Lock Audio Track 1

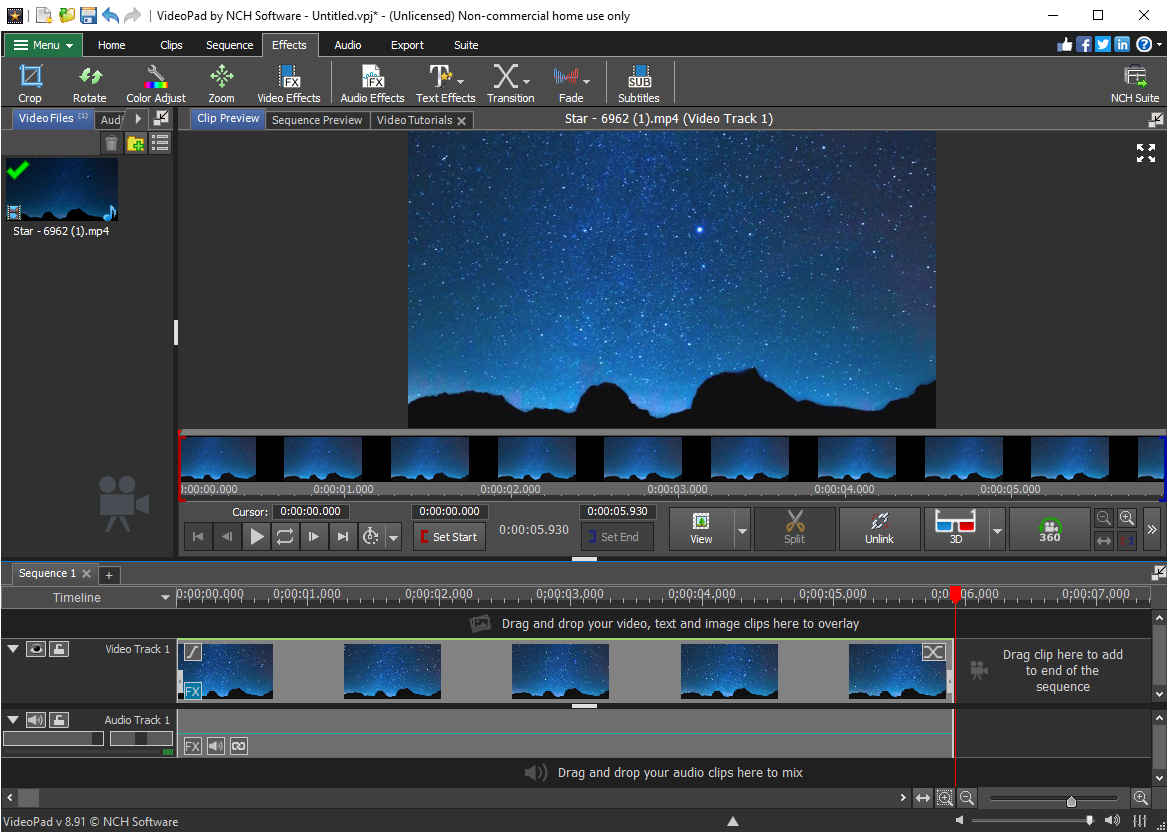[x=60, y=720]
